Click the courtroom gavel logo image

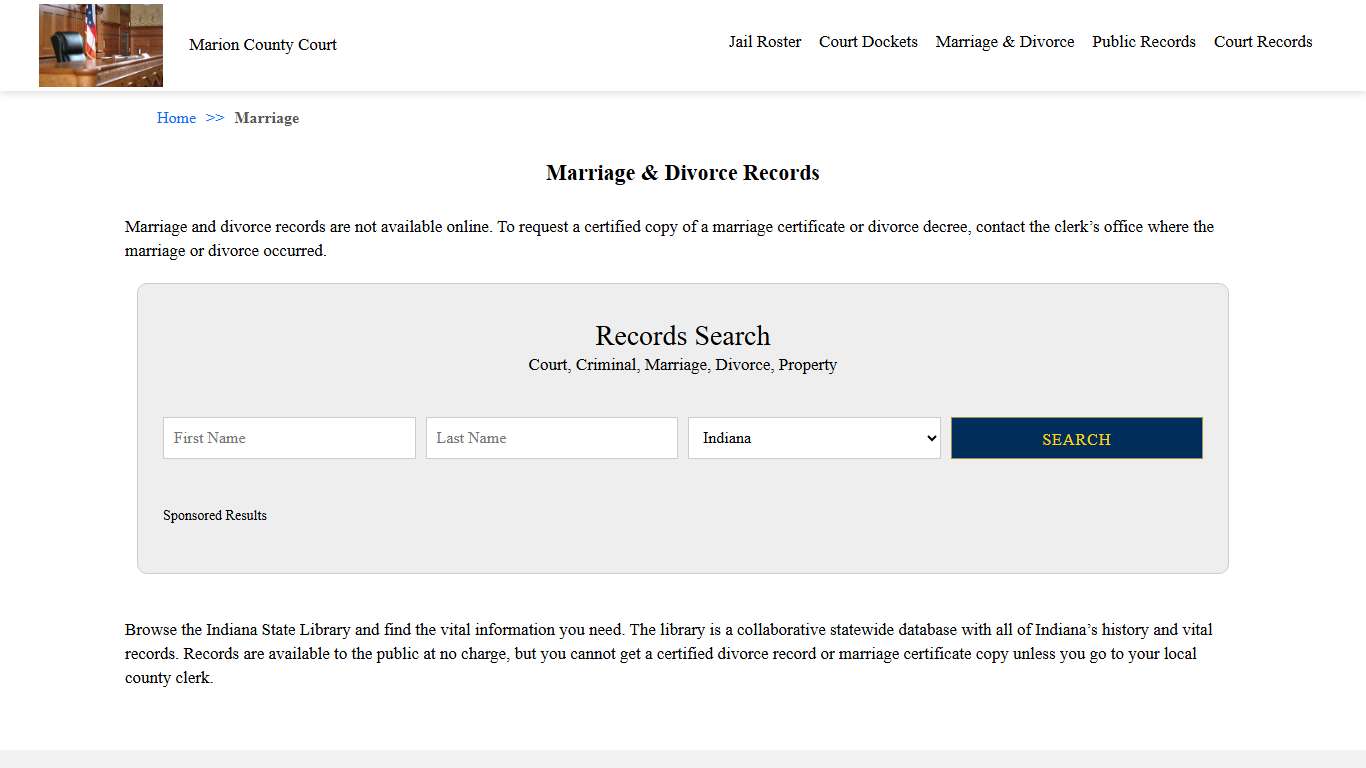point(100,45)
